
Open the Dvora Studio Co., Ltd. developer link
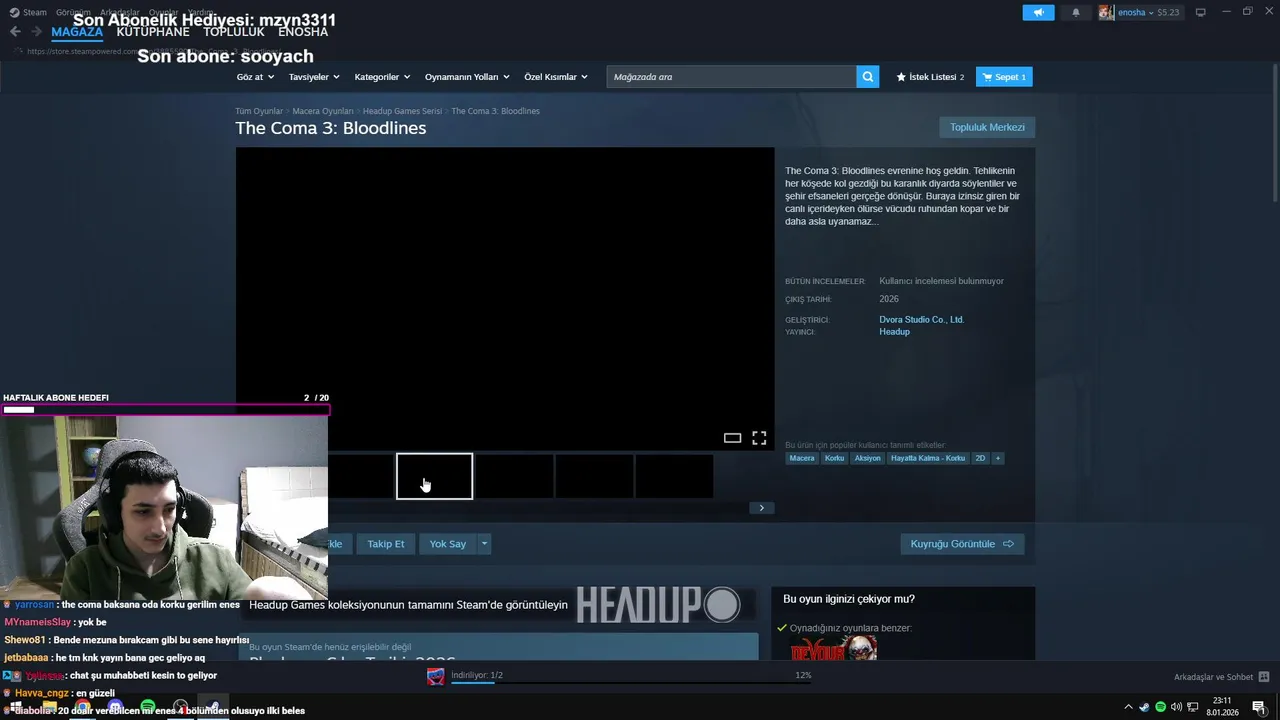point(921,320)
